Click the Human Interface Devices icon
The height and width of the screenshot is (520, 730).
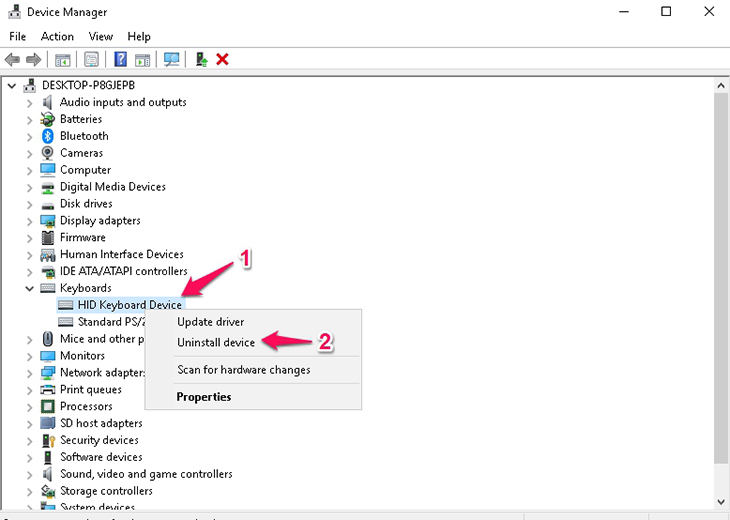pos(47,255)
